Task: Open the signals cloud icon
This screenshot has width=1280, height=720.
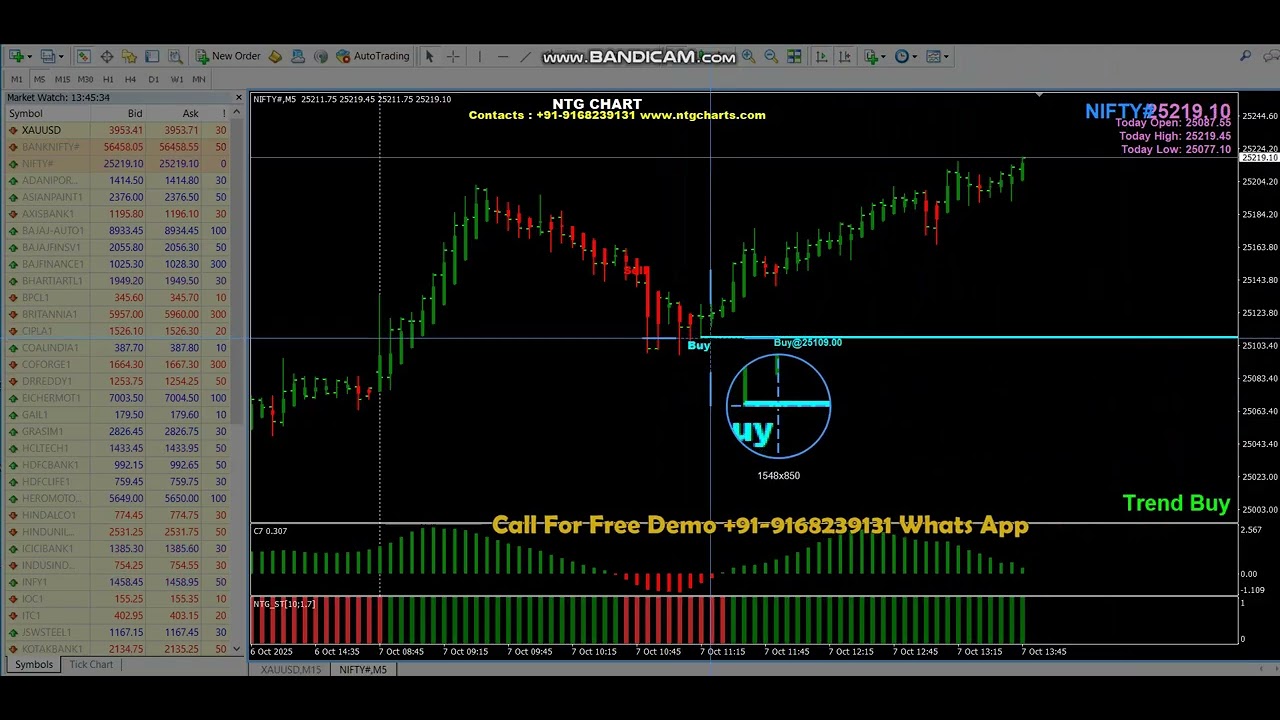Action: click(x=298, y=56)
